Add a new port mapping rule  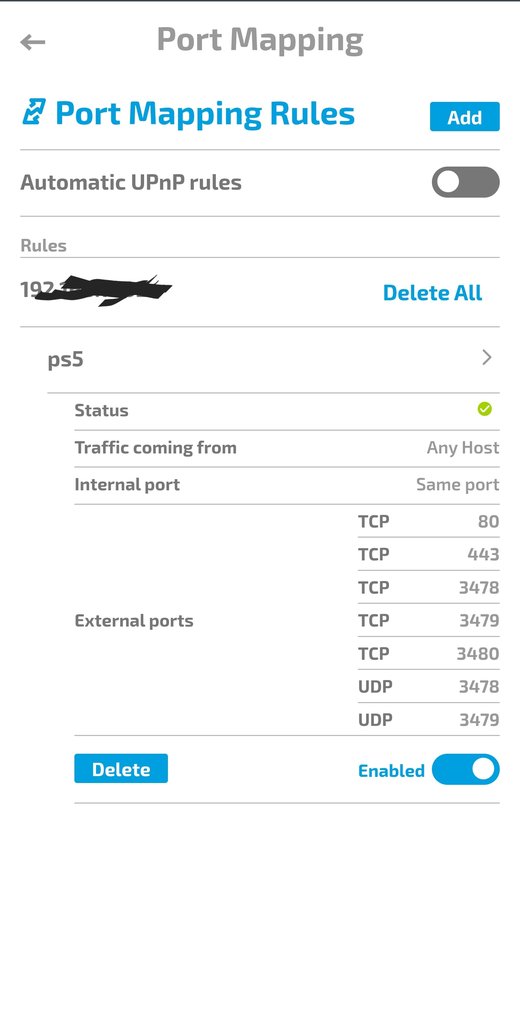click(464, 117)
